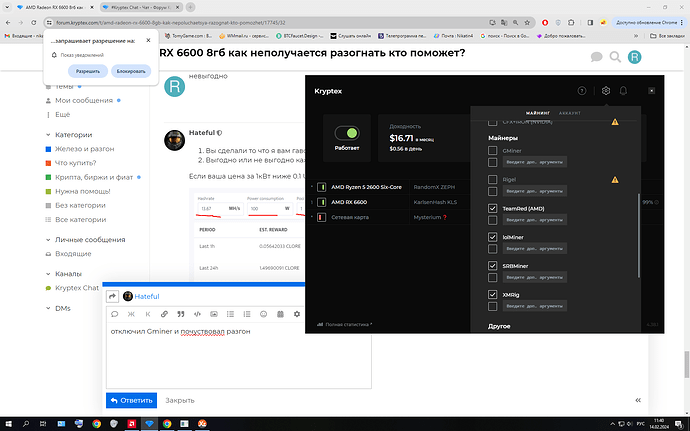
Task: Uncheck the TeamRed (AMD) miner checkbox
Action: [x=492, y=208]
